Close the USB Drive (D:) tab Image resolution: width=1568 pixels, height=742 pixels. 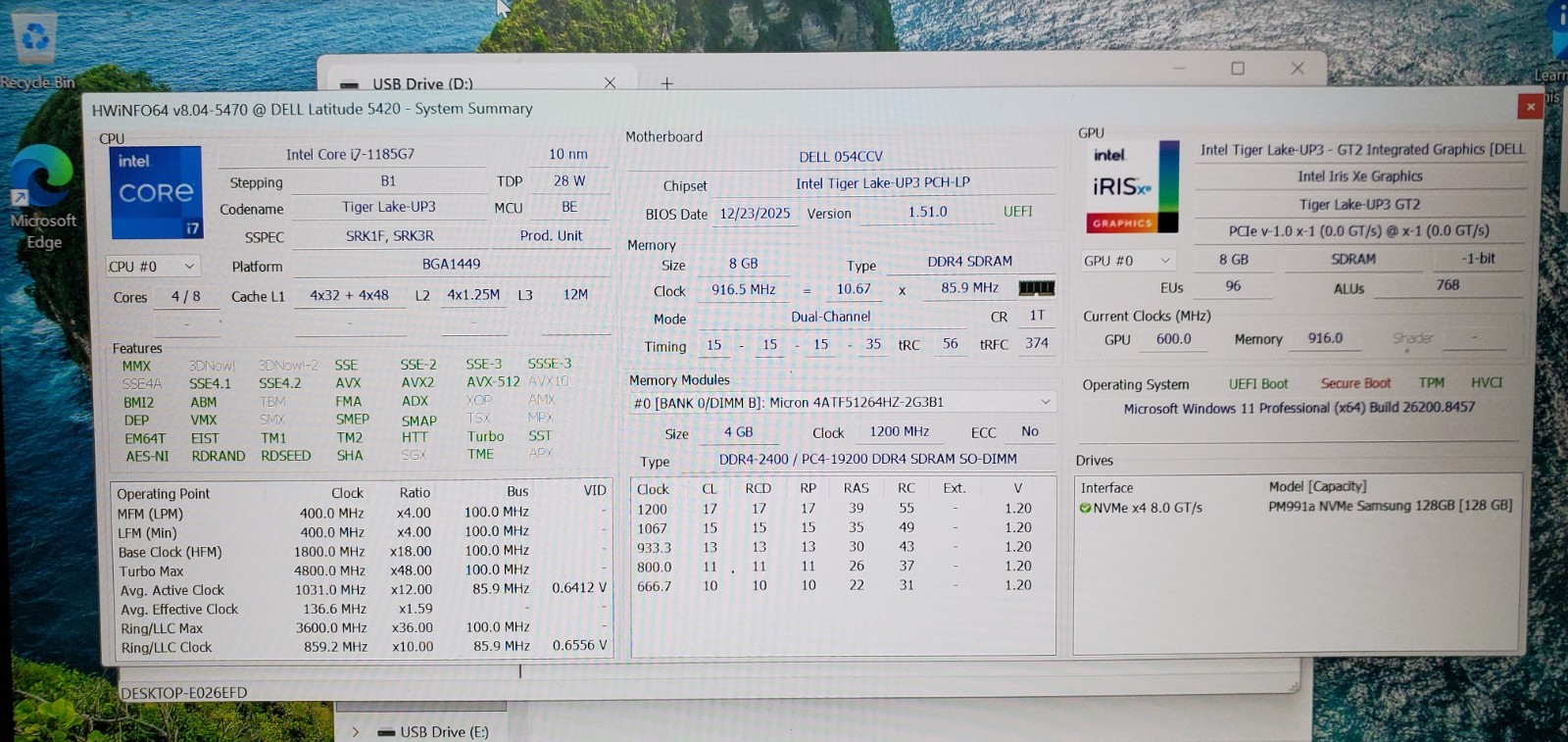click(x=610, y=83)
